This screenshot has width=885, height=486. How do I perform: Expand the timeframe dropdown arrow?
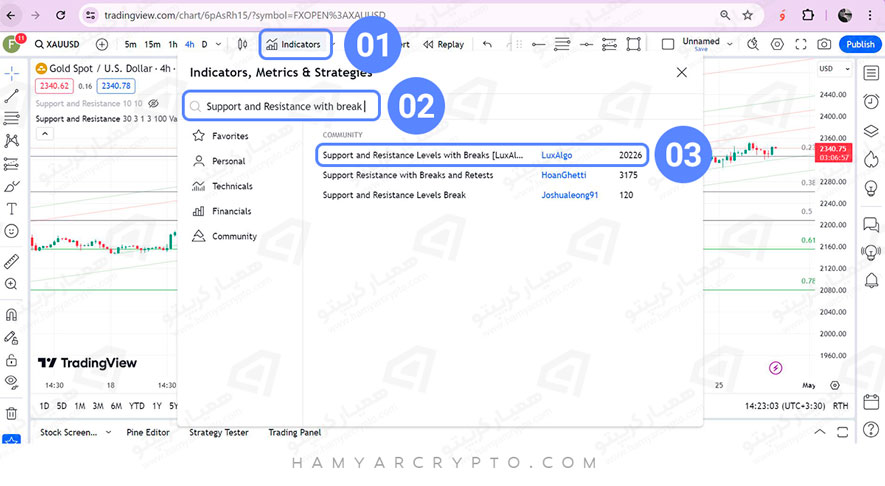coord(218,44)
